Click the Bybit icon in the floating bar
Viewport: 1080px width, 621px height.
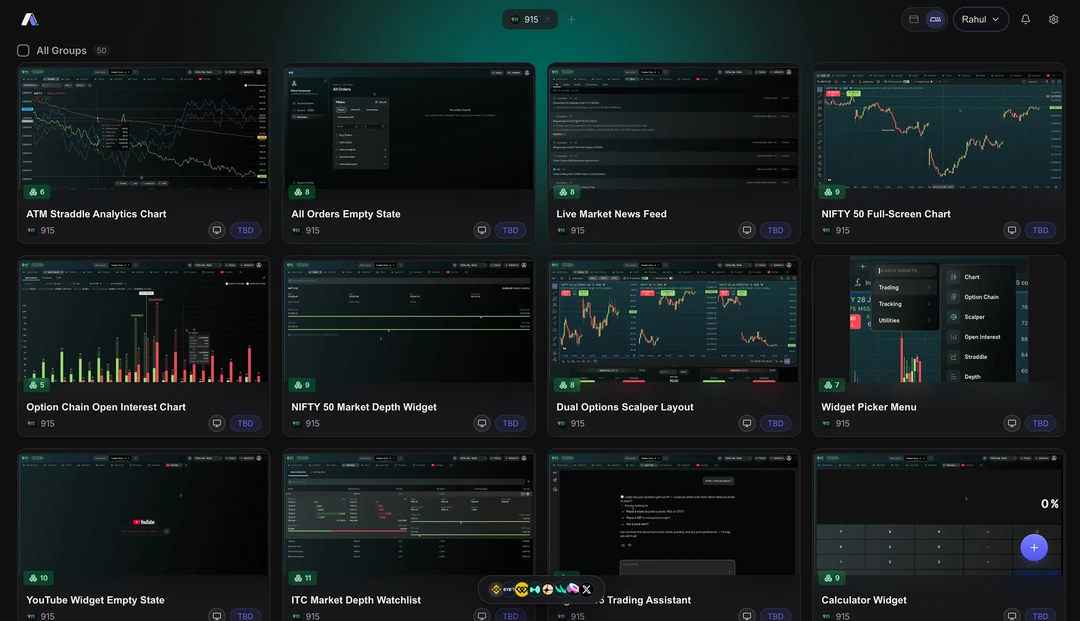click(x=508, y=589)
